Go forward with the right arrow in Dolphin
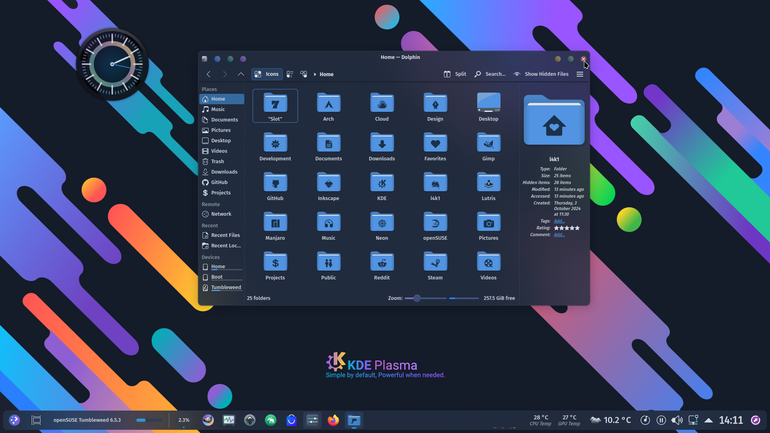 225,74
